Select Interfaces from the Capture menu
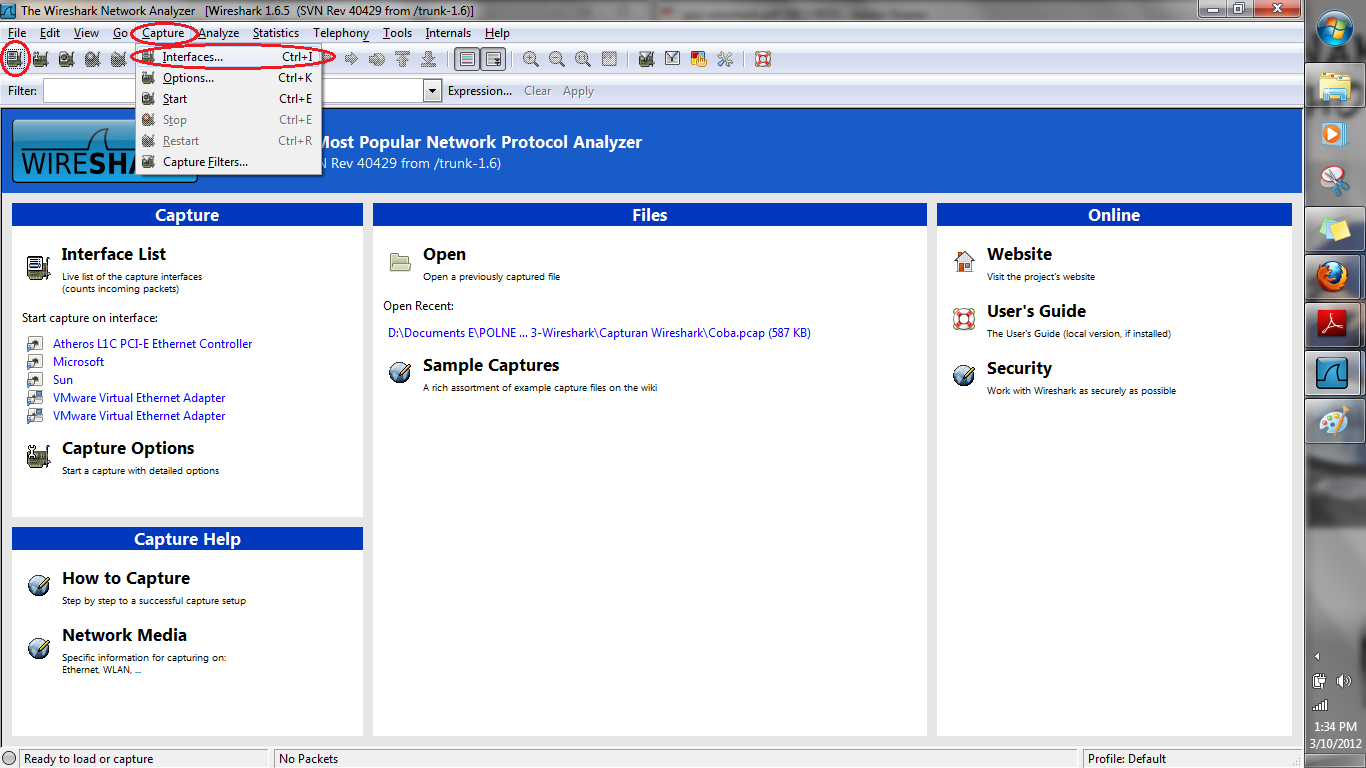1366x768 pixels. pyautogui.click(x=194, y=57)
